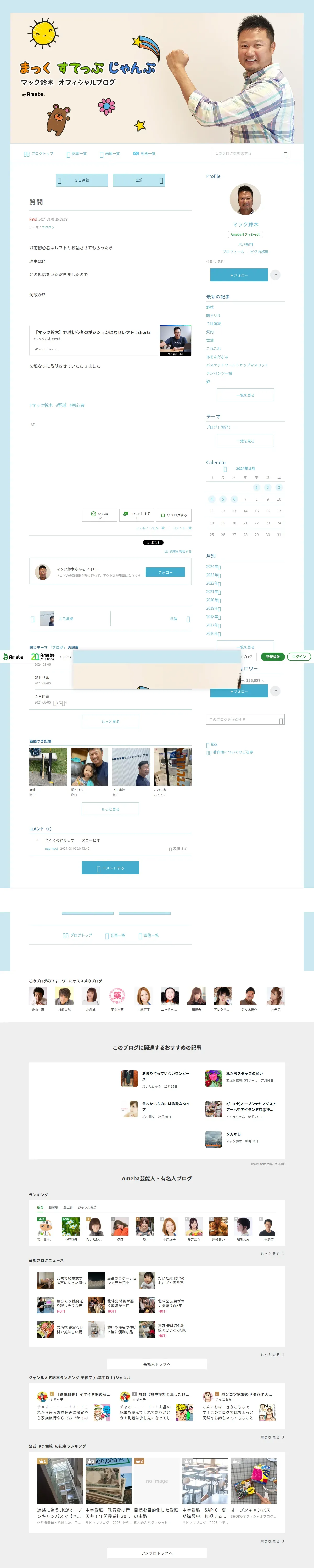Expand the 2023年 monthly archive
Image resolution: width=314 pixels, height=1568 pixels.
click(x=214, y=575)
